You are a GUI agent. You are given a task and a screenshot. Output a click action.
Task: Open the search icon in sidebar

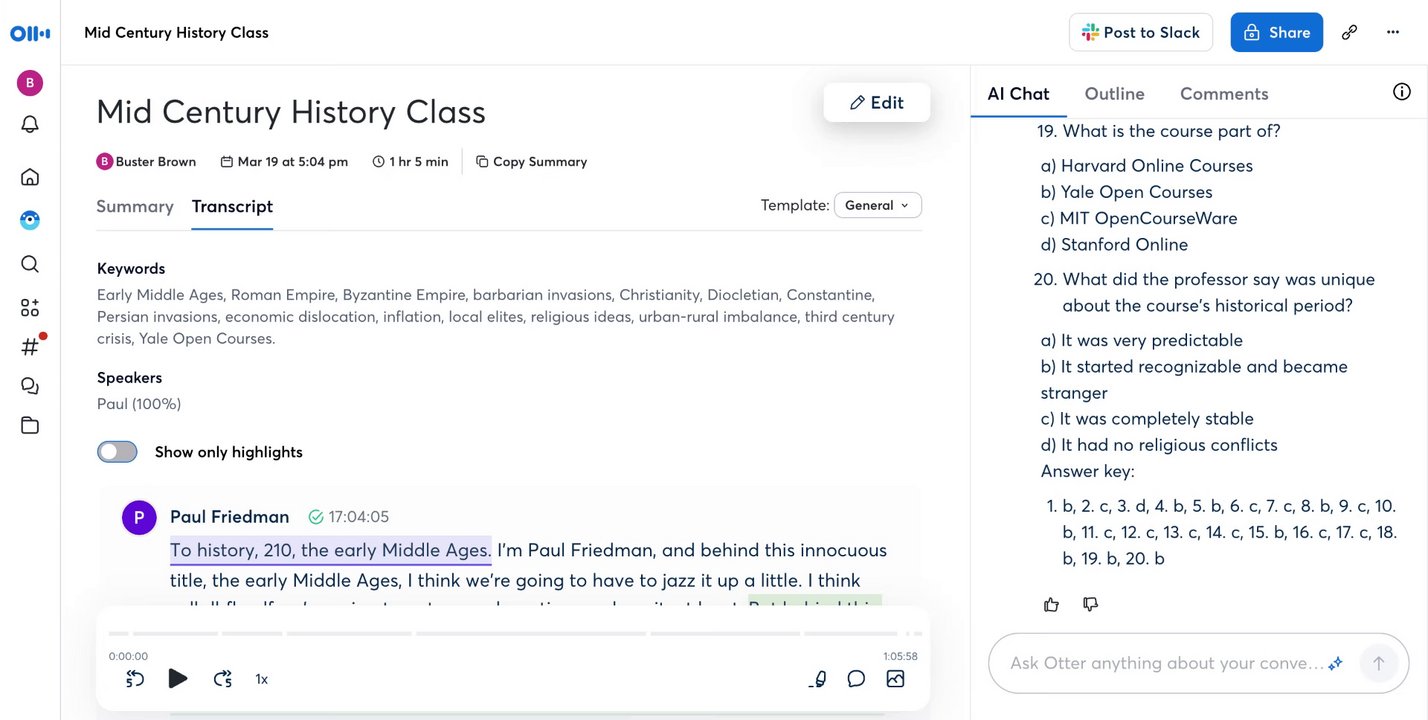coord(30,264)
